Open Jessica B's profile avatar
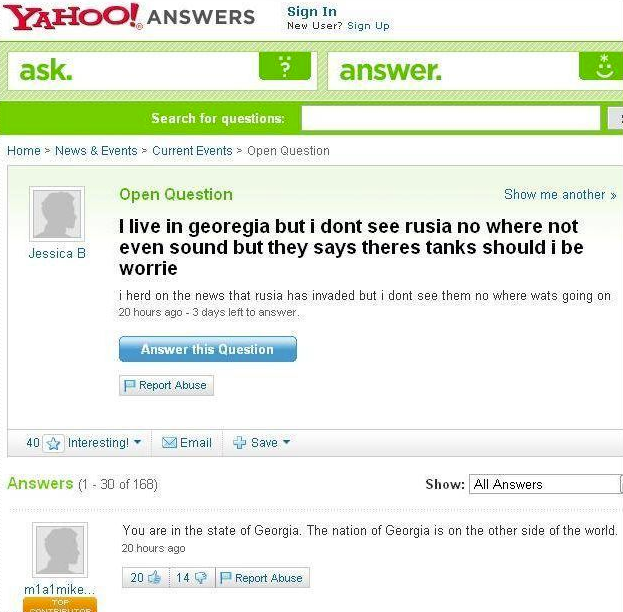Screen dimensions: 623x612 [x=57, y=214]
